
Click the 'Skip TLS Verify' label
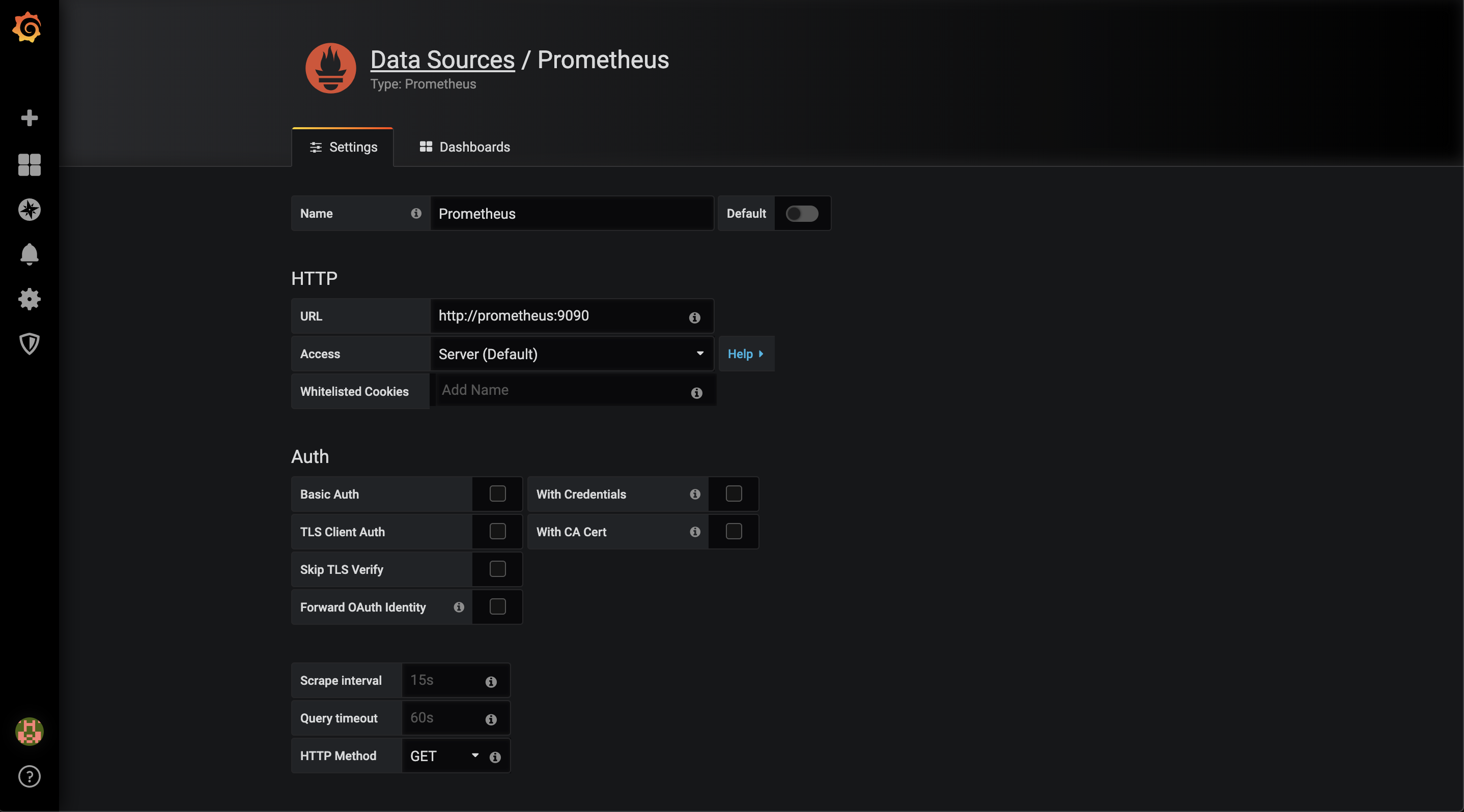click(x=342, y=569)
